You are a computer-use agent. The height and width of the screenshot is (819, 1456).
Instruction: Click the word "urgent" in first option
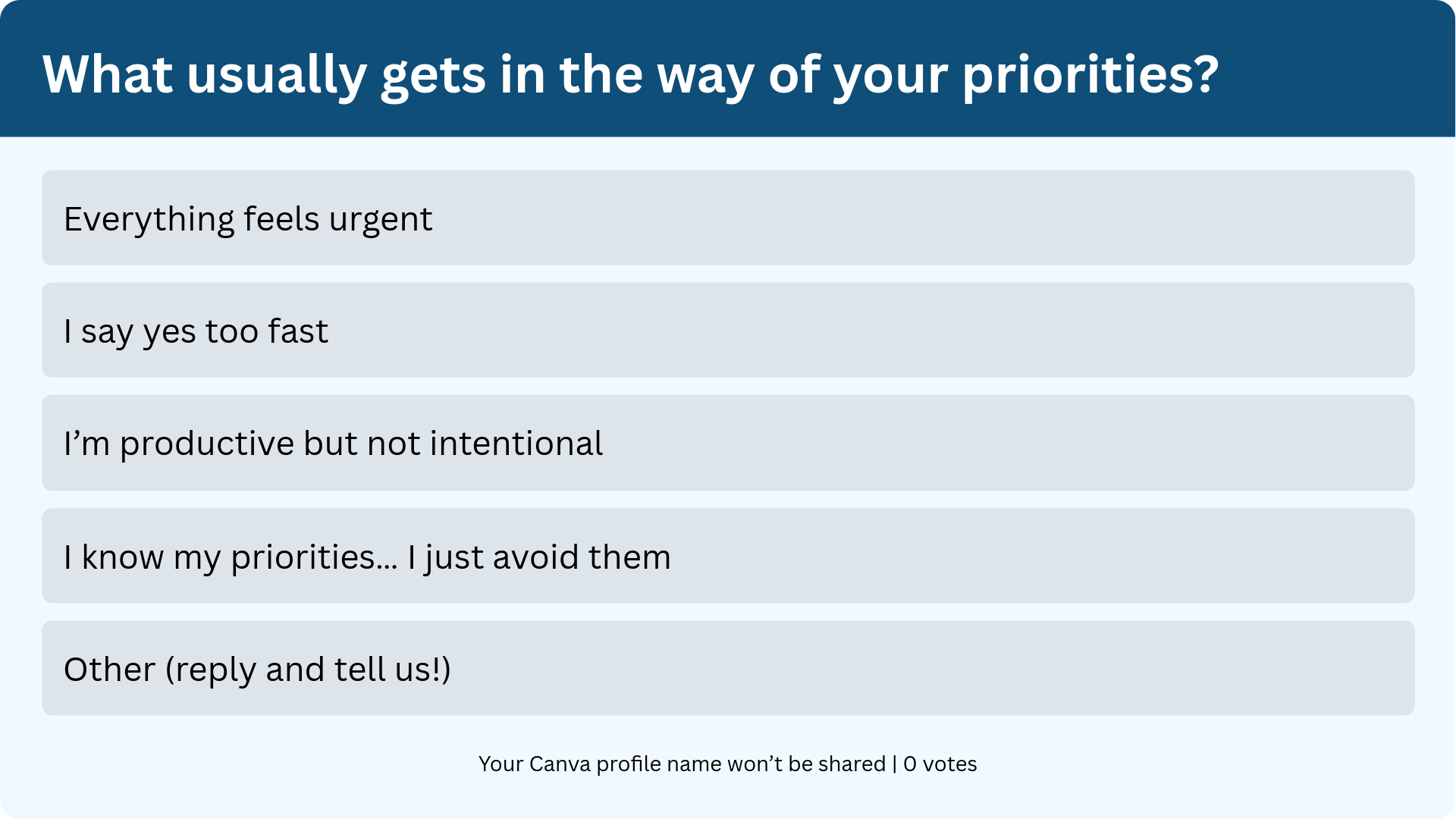point(380,221)
